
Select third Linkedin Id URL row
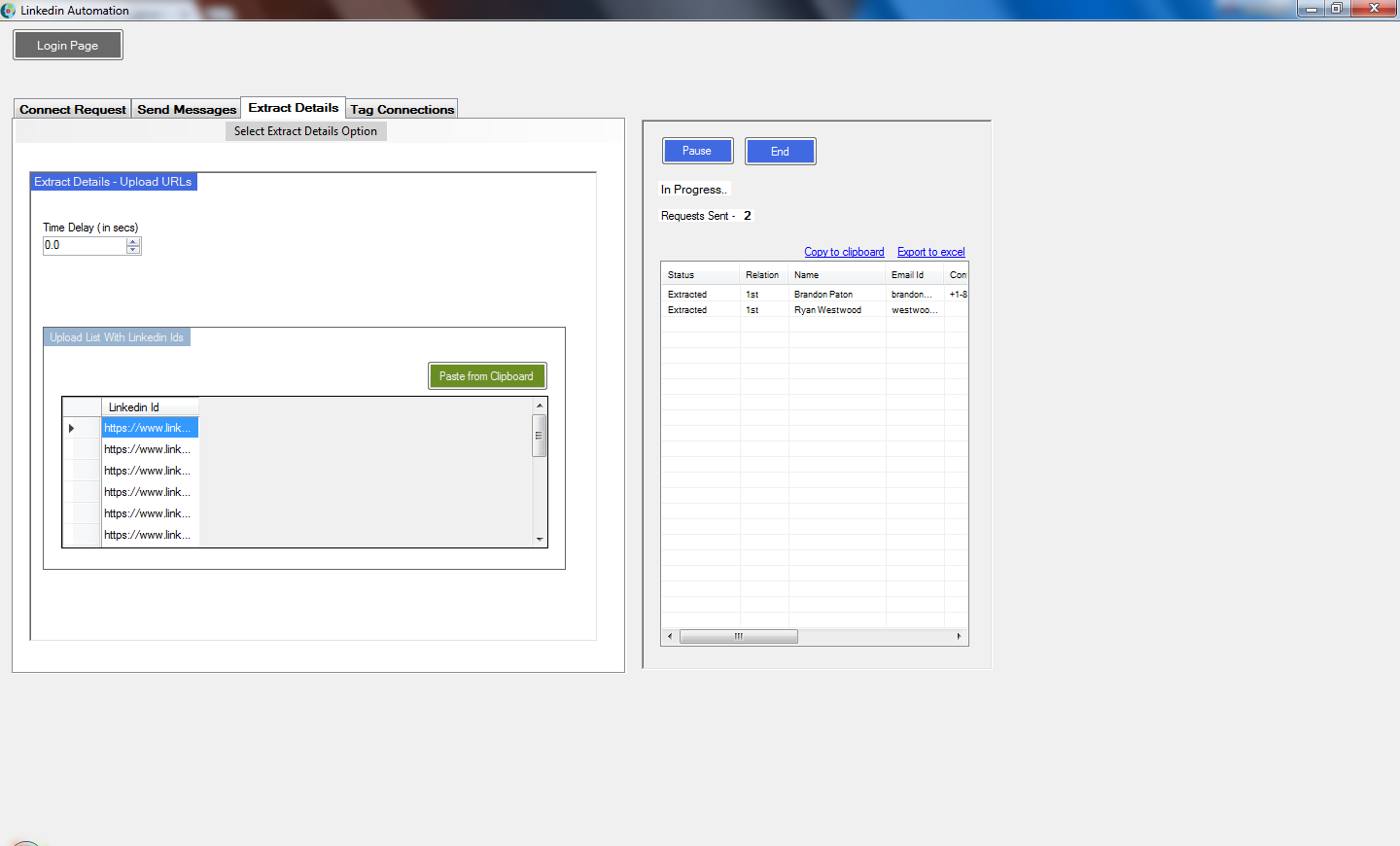150,471
